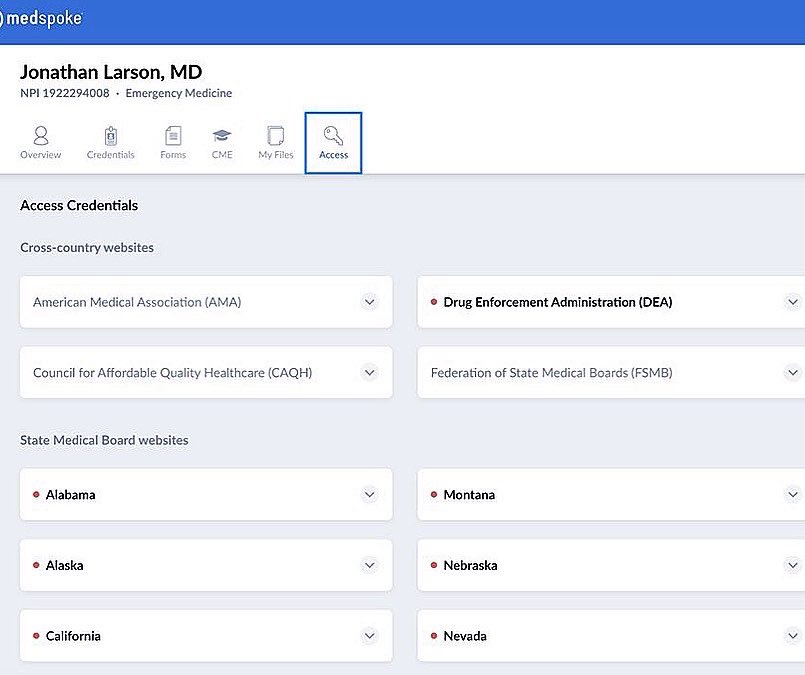Viewport: 805px width, 675px height.
Task: Click the Alabama state name
Action: point(70,495)
